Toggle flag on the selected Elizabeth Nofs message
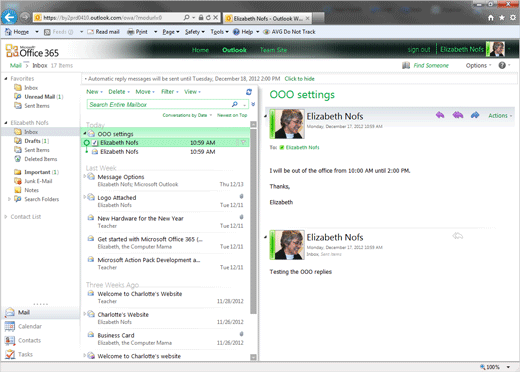 (x=243, y=143)
